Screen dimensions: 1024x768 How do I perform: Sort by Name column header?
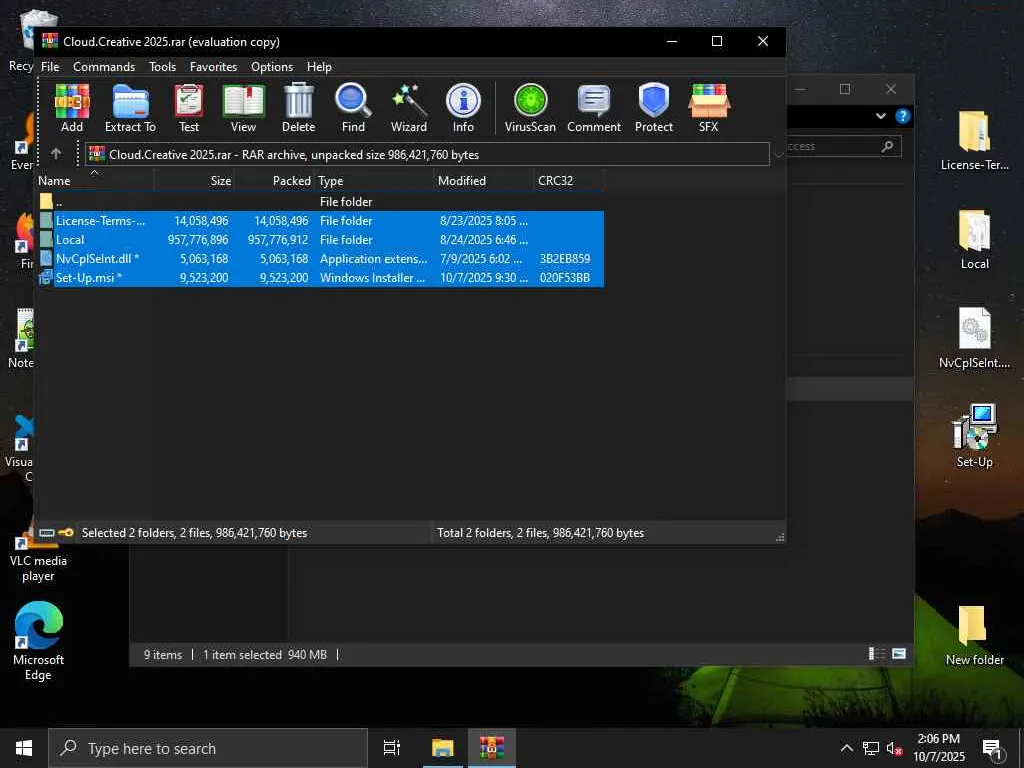[x=95, y=181]
